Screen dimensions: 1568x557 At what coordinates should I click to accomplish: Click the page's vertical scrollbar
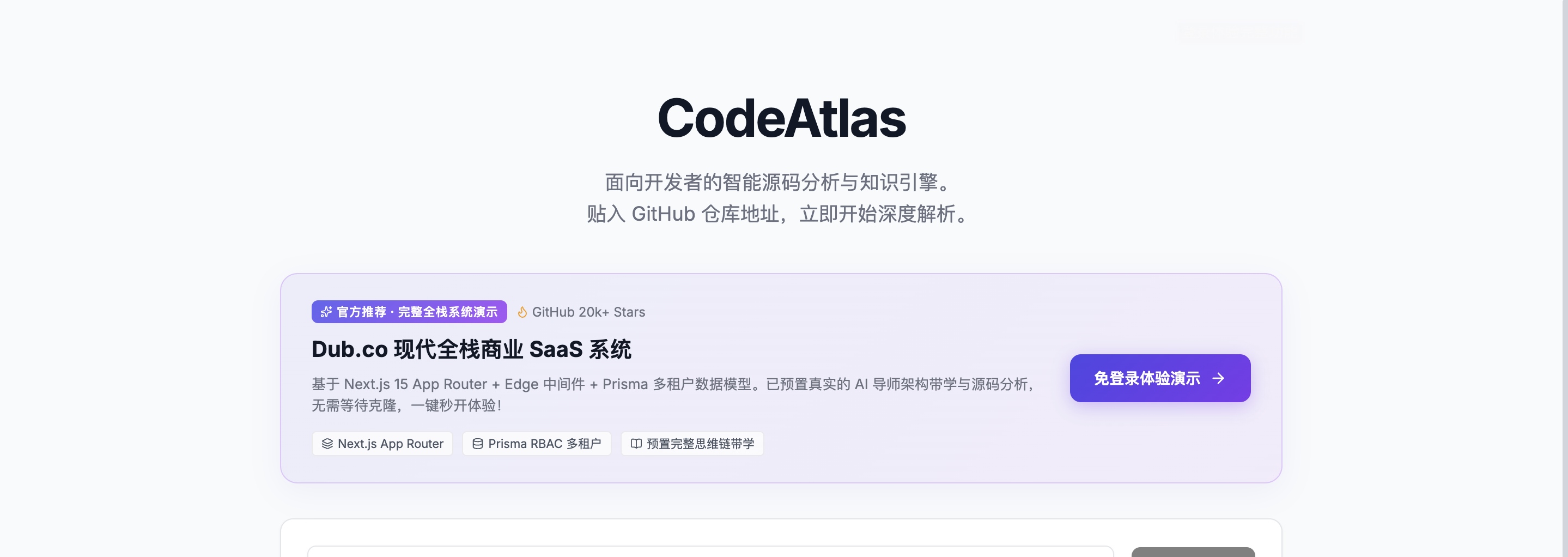pos(1564,278)
